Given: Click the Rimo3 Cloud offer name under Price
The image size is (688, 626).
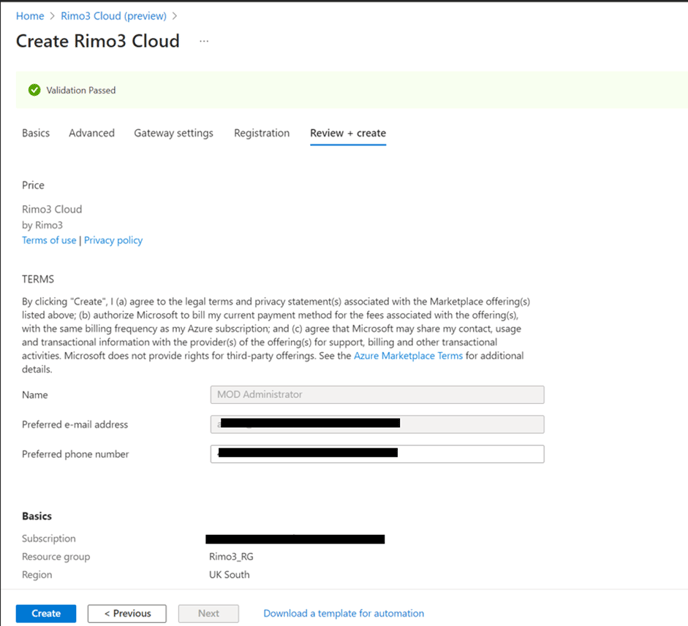Looking at the screenshot, I should click(52, 209).
